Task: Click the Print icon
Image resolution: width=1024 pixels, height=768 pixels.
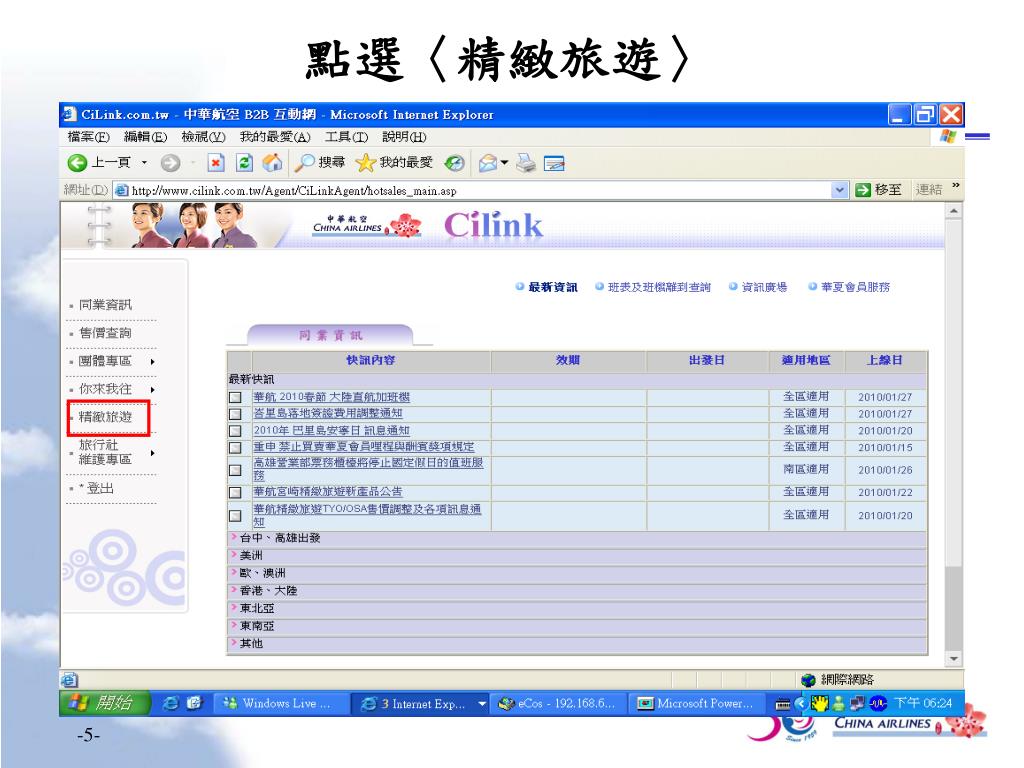Action: click(x=526, y=163)
